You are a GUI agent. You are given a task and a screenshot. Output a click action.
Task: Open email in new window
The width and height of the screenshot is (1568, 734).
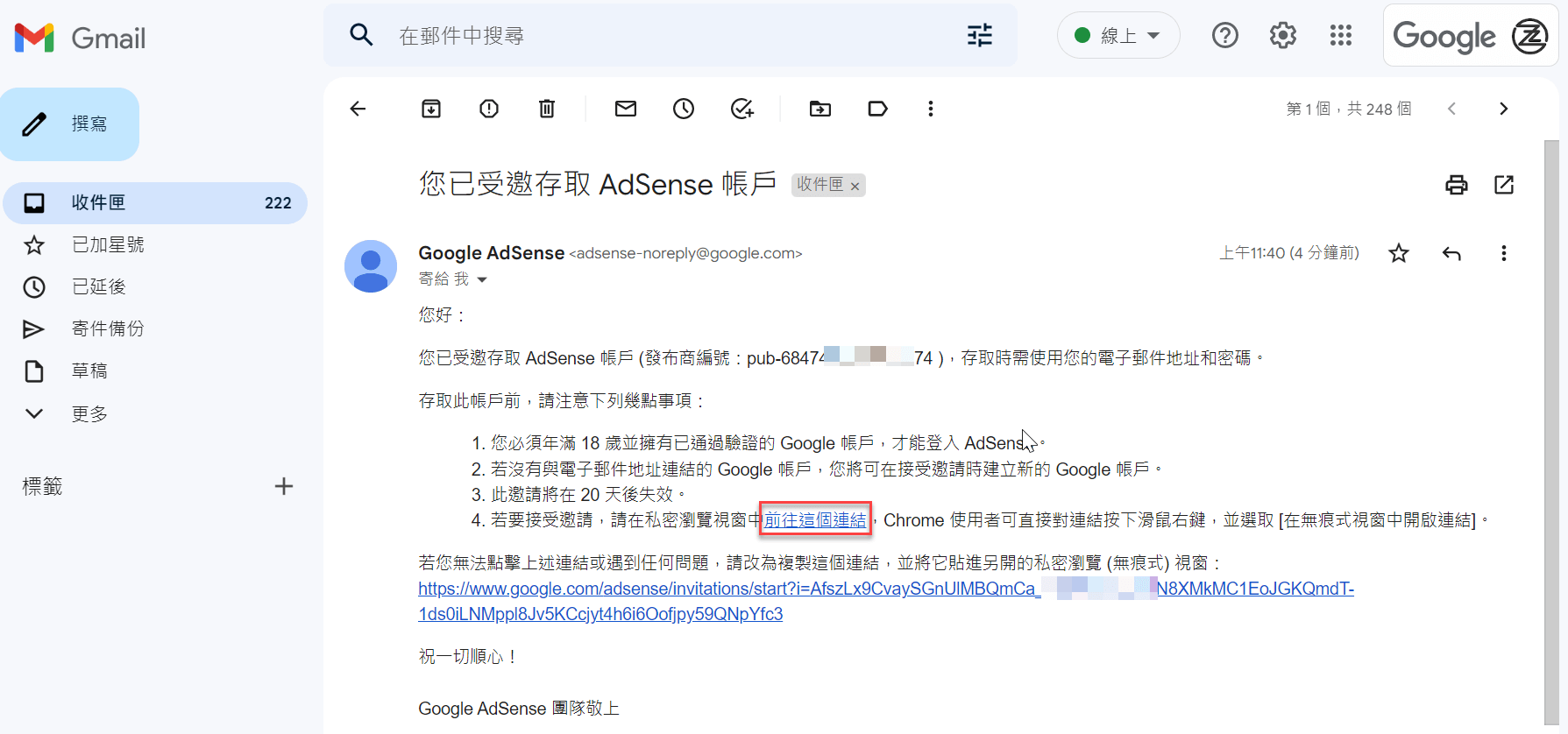pyautogui.click(x=1504, y=185)
